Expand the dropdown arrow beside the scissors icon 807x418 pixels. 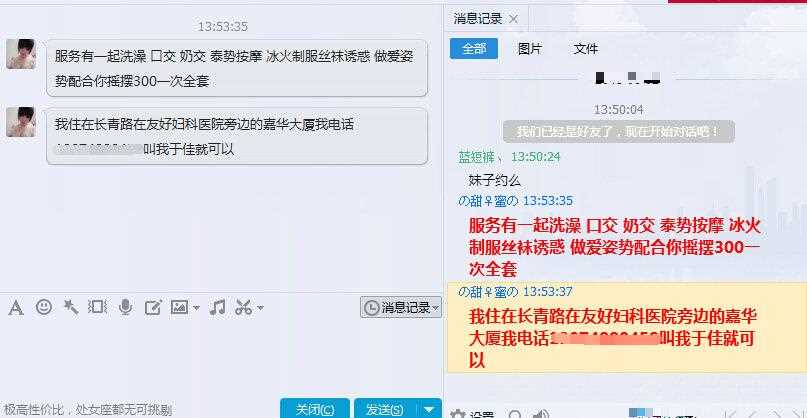[x=260, y=308]
